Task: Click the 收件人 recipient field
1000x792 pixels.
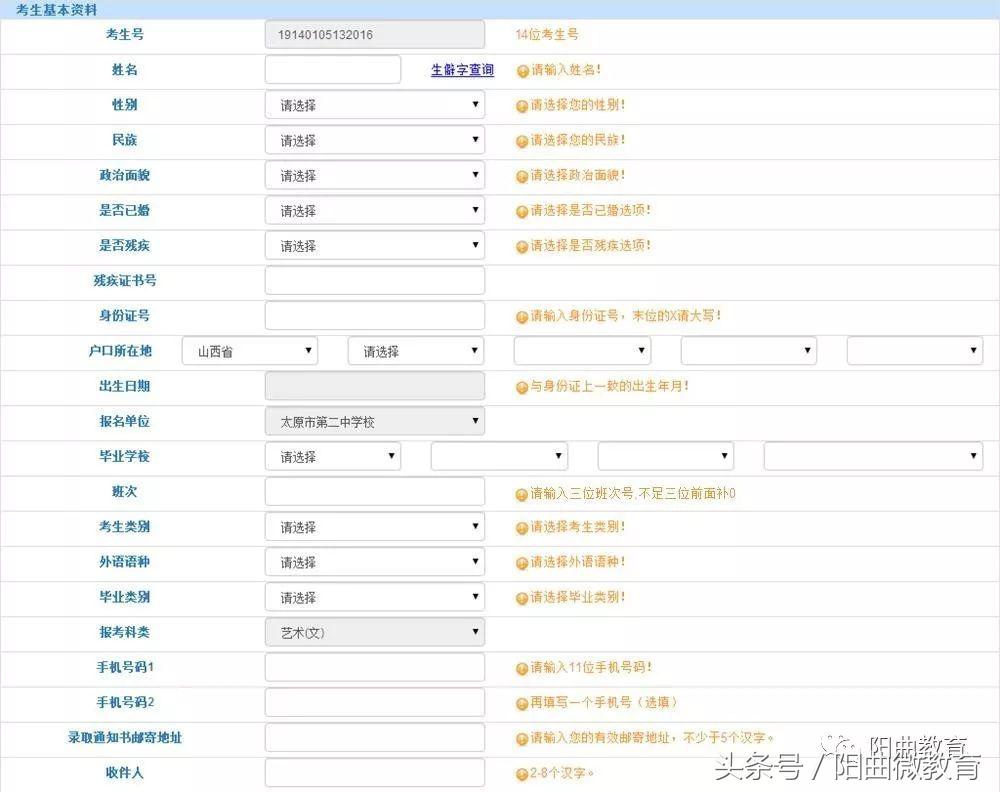Action: click(x=374, y=772)
